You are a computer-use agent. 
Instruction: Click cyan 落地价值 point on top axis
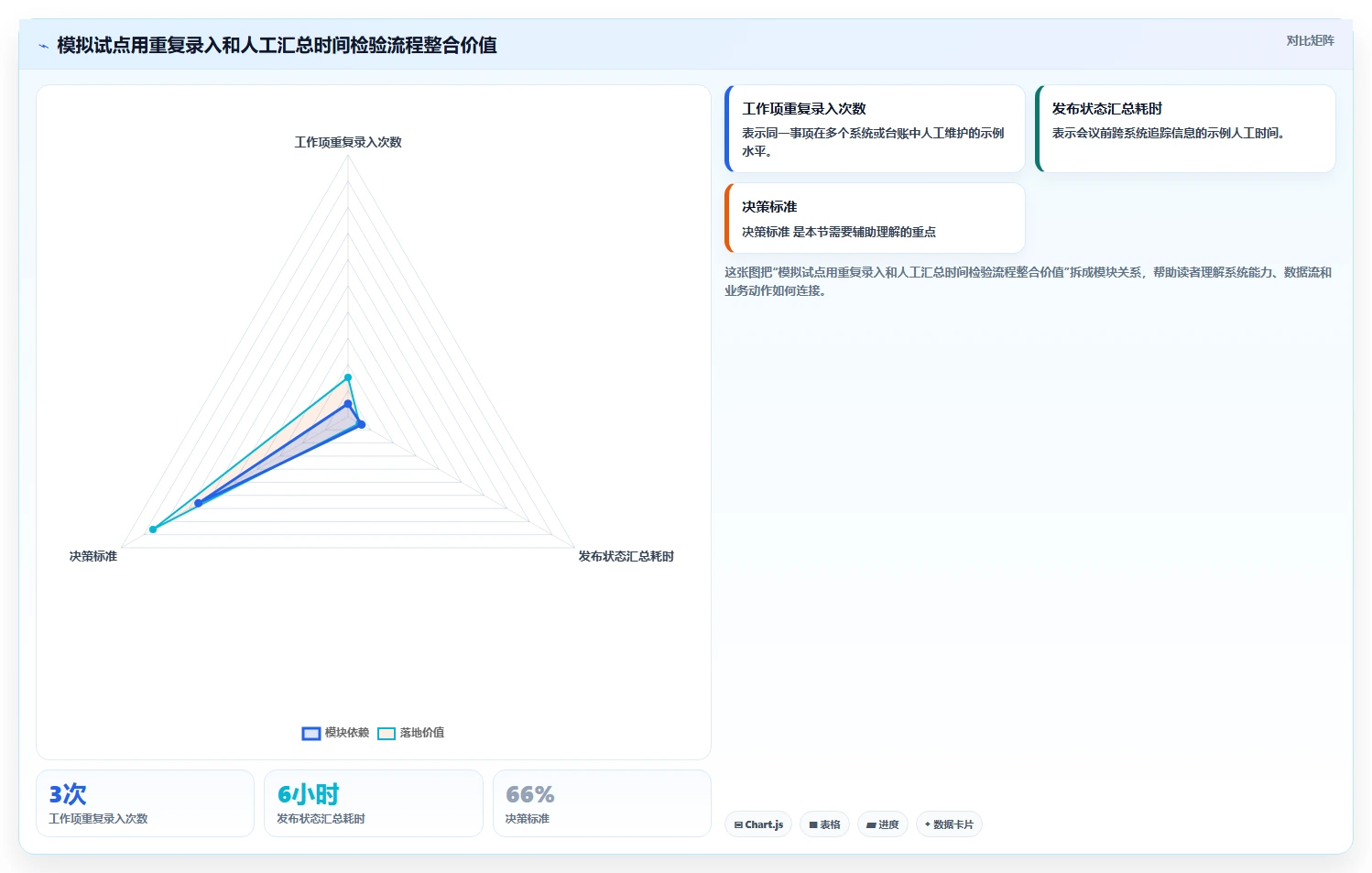[348, 377]
